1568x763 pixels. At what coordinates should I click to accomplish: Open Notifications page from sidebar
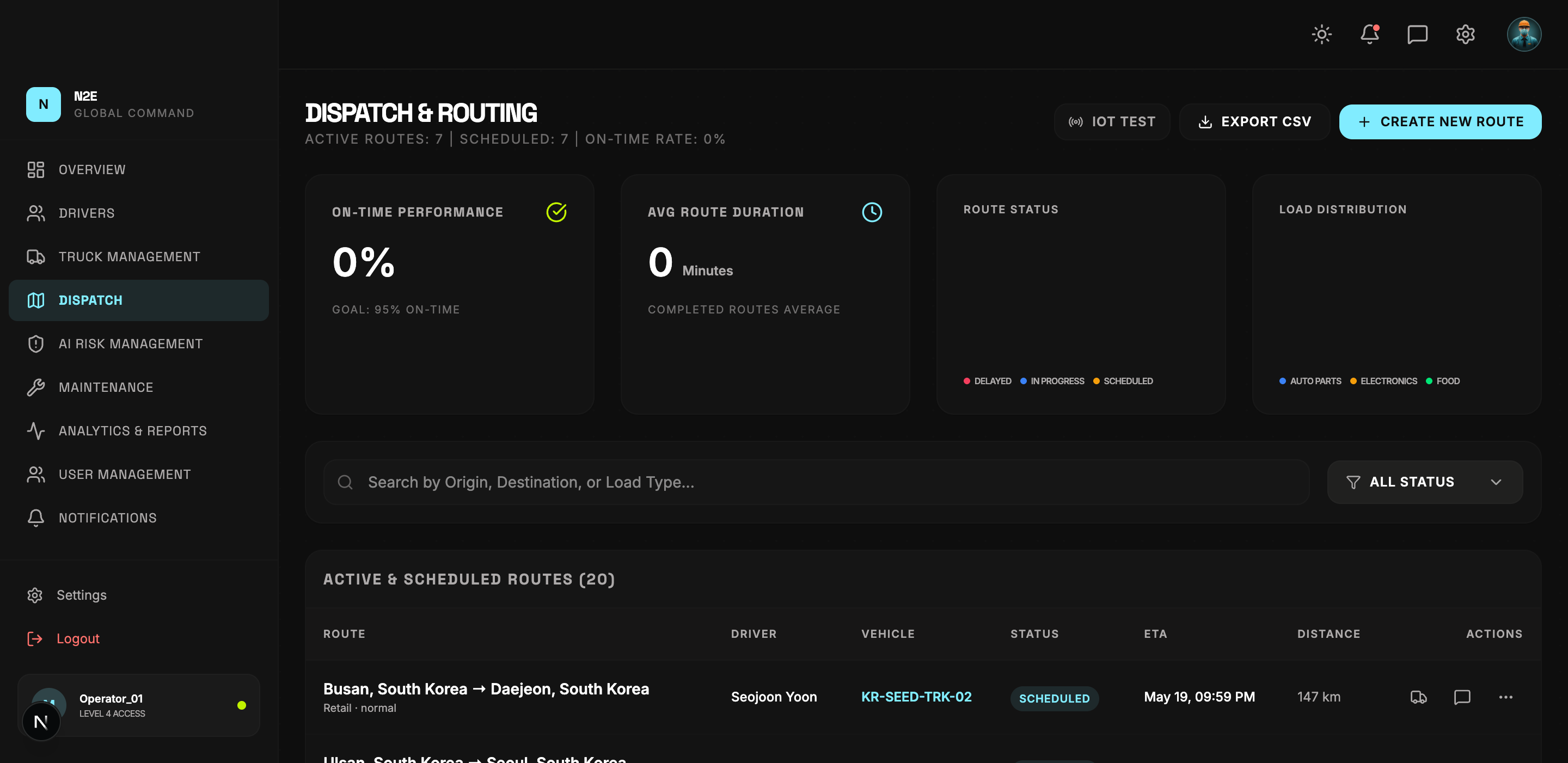[x=139, y=518]
